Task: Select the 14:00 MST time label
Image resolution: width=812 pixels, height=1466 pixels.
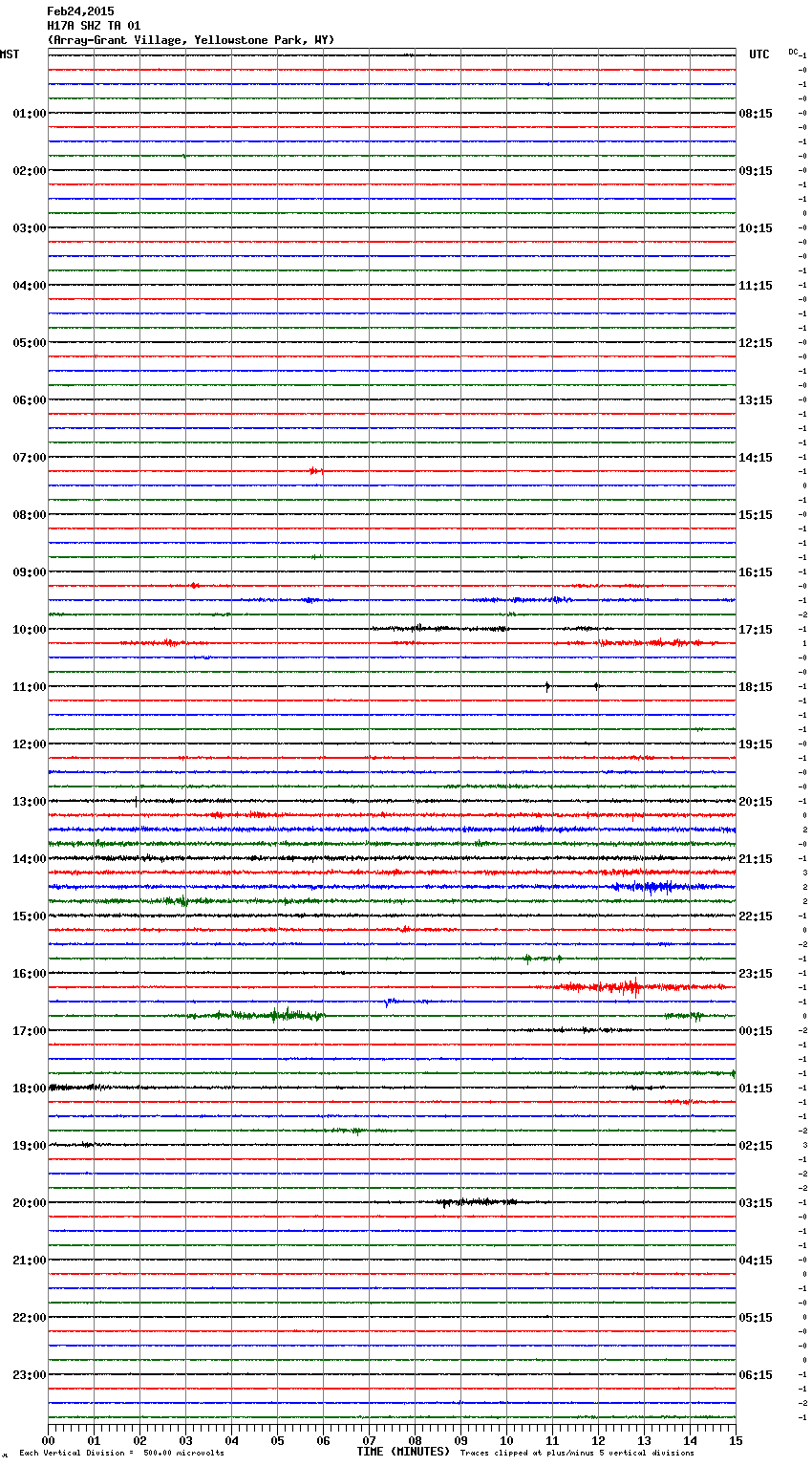Action: coord(29,859)
